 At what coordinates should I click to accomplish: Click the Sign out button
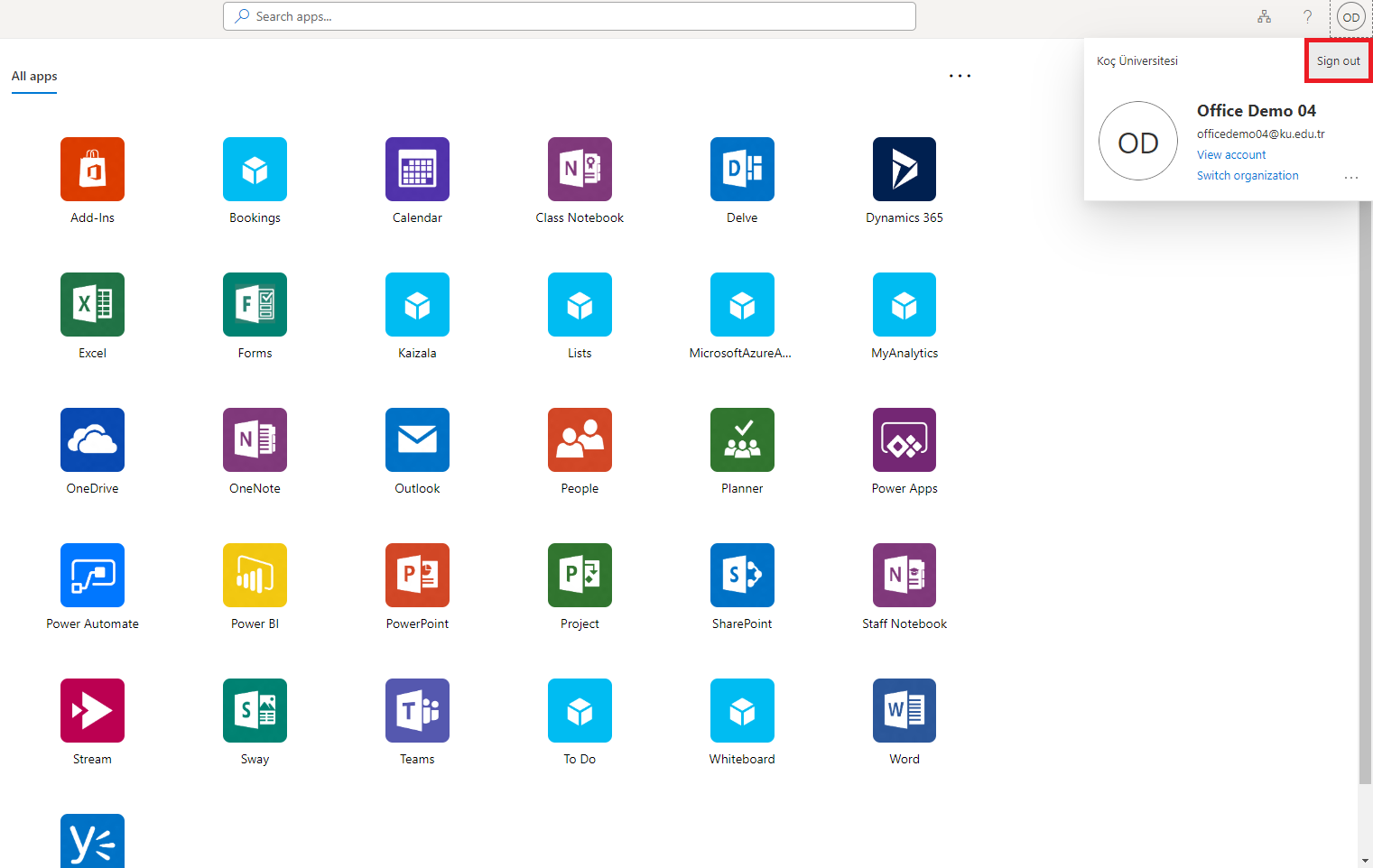[1338, 61]
